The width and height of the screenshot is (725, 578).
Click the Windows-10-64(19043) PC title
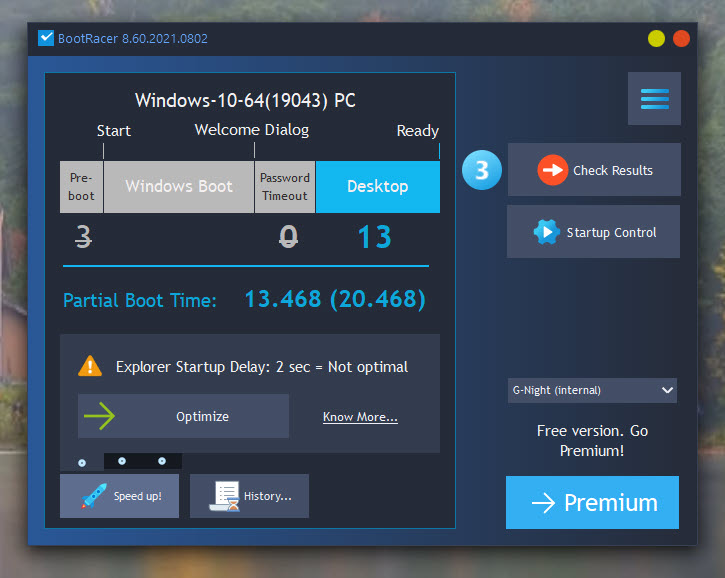click(x=245, y=100)
